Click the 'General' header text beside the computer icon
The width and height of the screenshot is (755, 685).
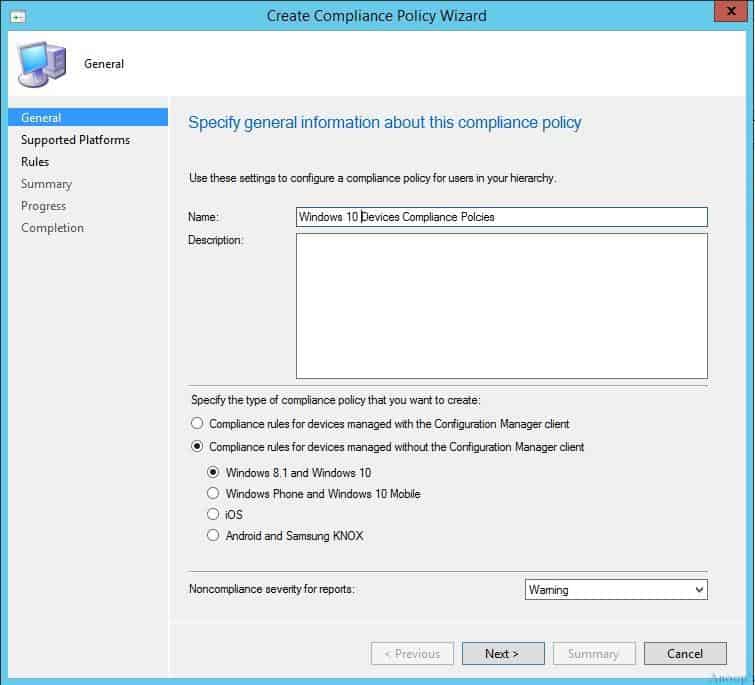pyautogui.click(x=104, y=64)
